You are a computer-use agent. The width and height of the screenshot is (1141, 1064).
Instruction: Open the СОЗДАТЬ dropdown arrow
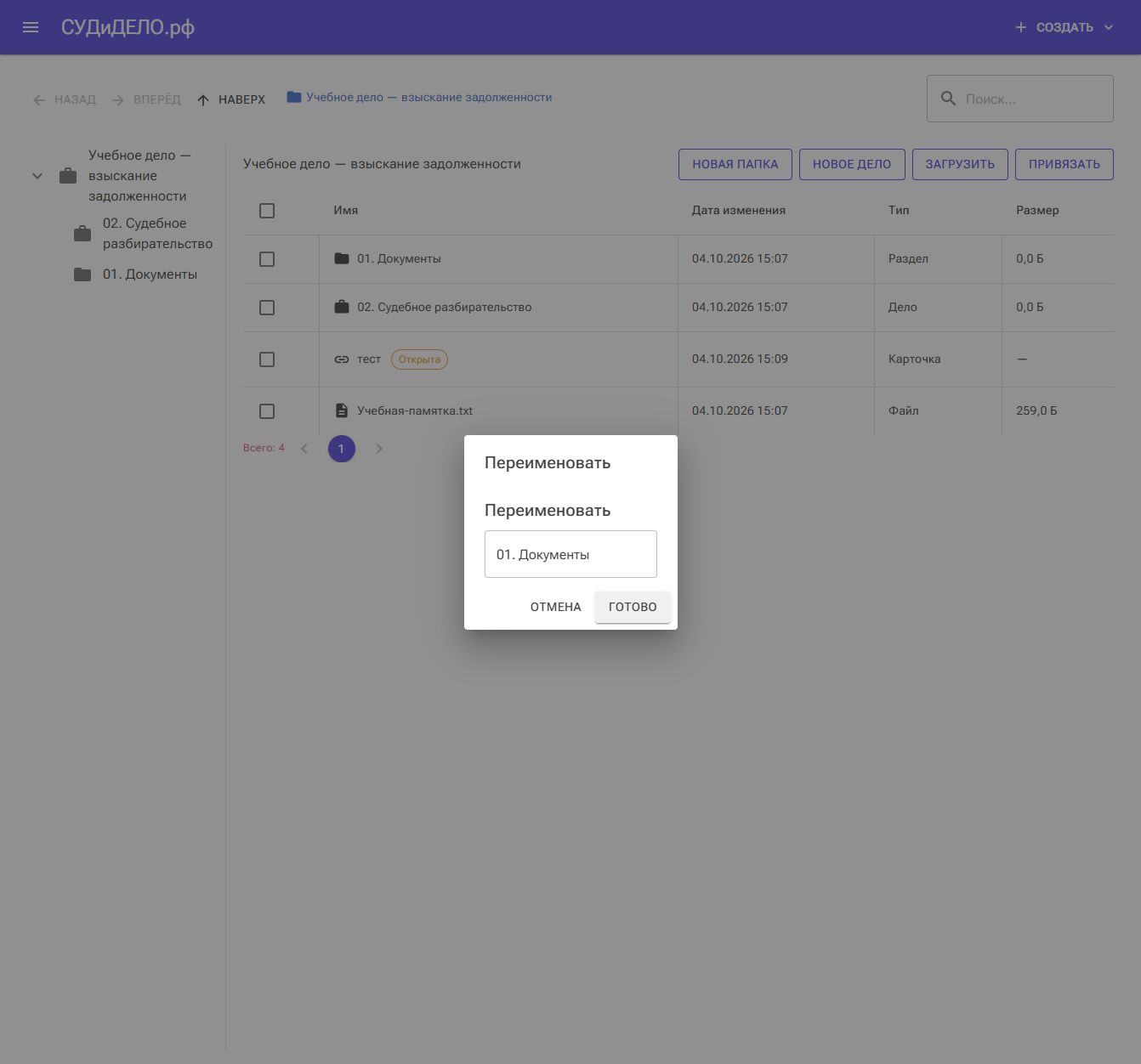[1109, 27]
